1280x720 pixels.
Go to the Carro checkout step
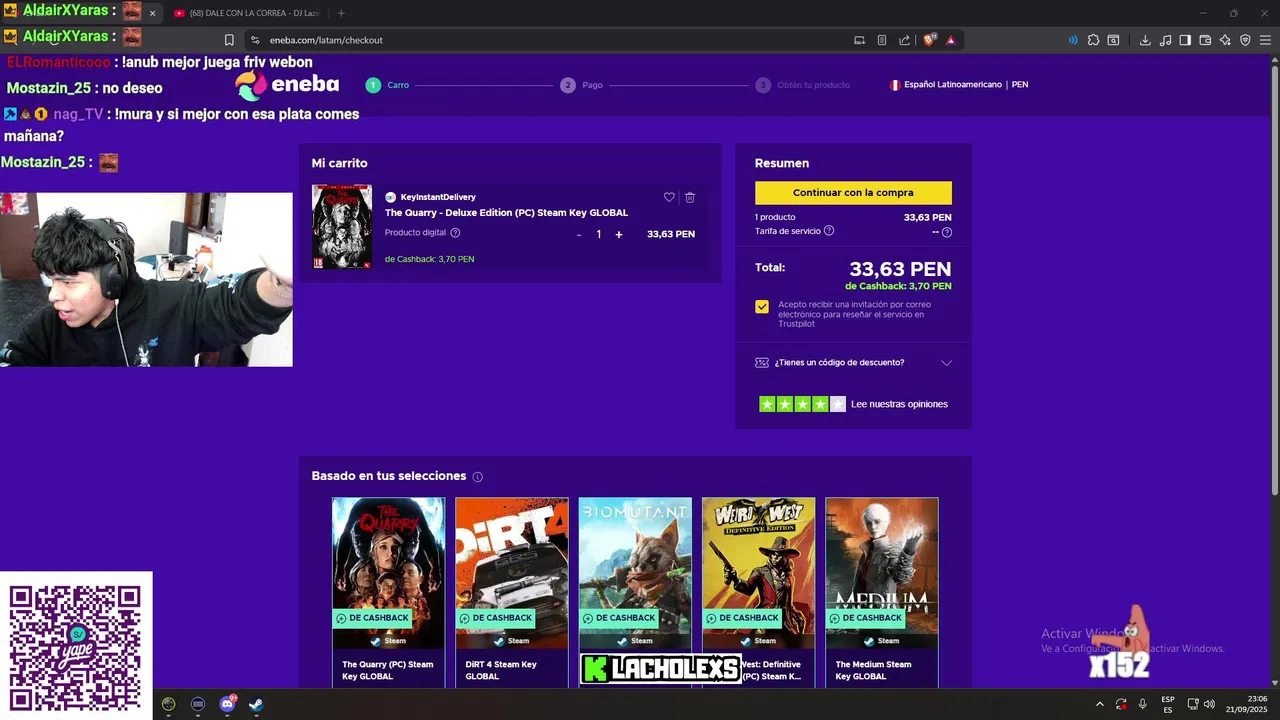(x=387, y=85)
